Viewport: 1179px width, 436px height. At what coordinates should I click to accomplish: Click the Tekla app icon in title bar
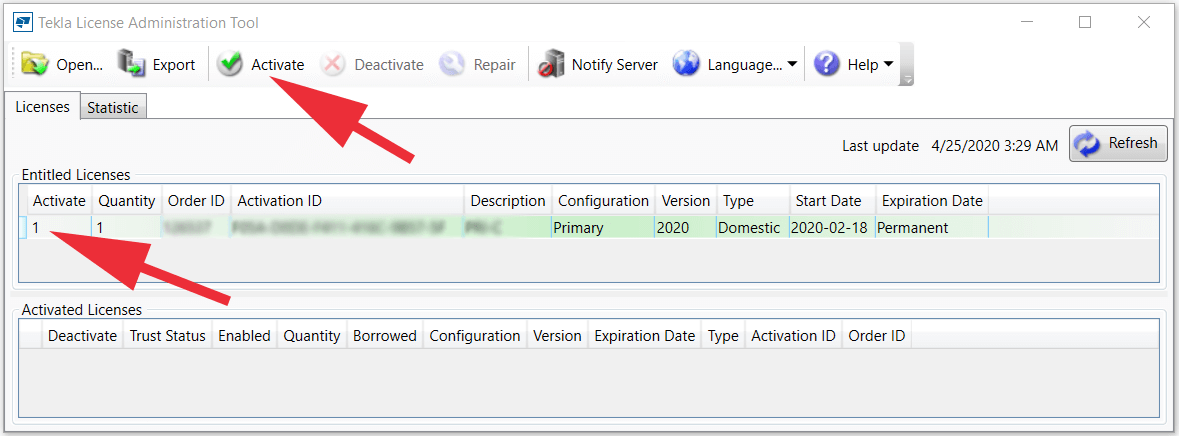click(22, 23)
